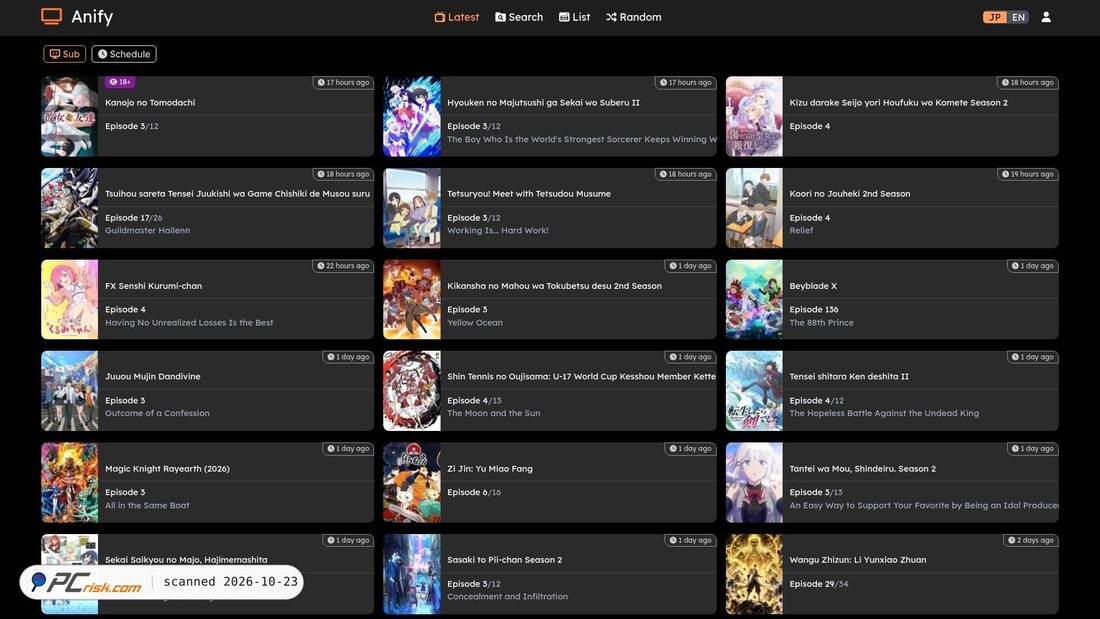
Task: Click "2 days ago" timestamp on Wangu Zhizun
Action: (x=1031, y=540)
